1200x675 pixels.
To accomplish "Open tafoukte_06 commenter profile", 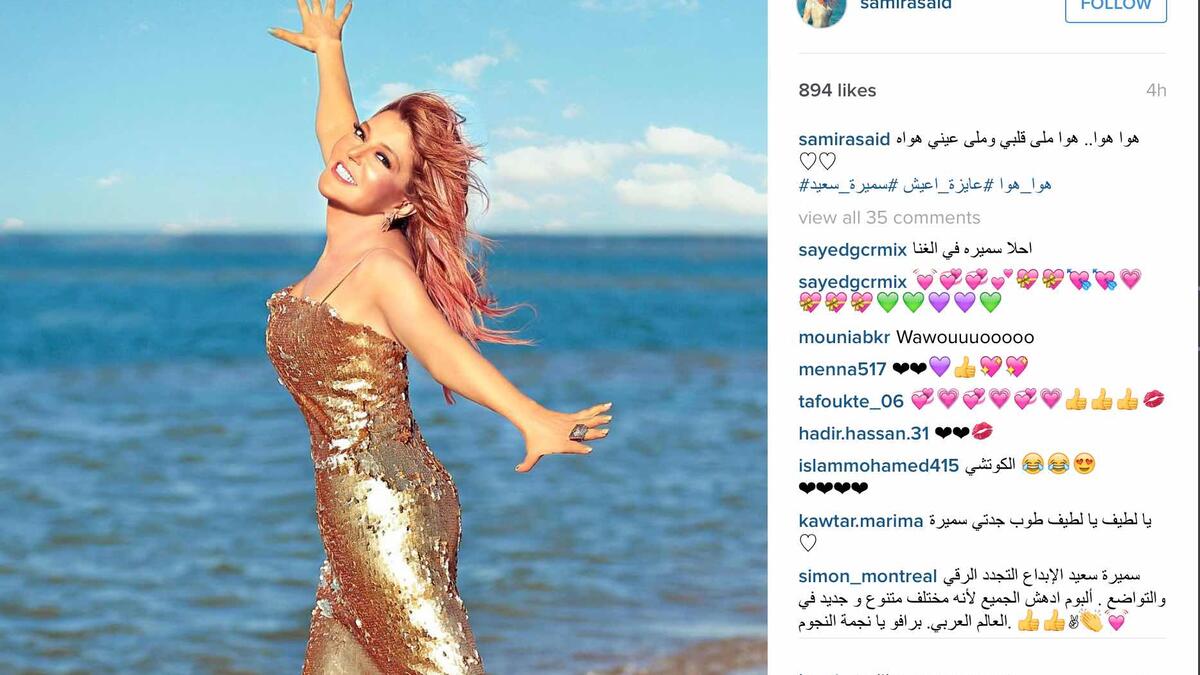I will (x=851, y=401).
